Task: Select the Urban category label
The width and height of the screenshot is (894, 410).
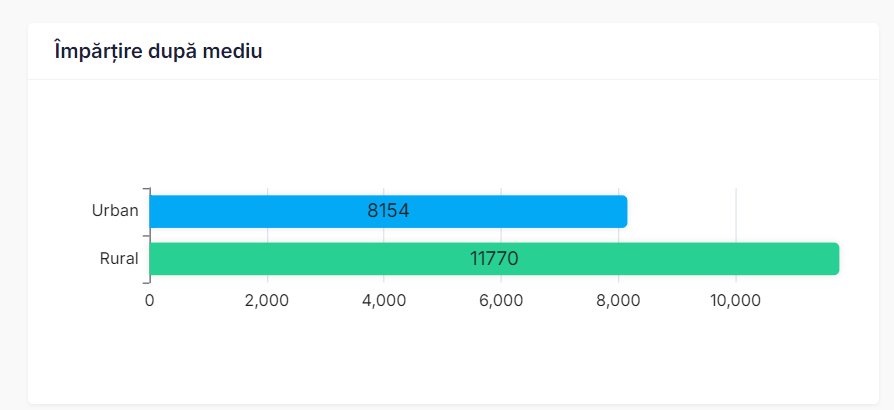Action: 115,211
